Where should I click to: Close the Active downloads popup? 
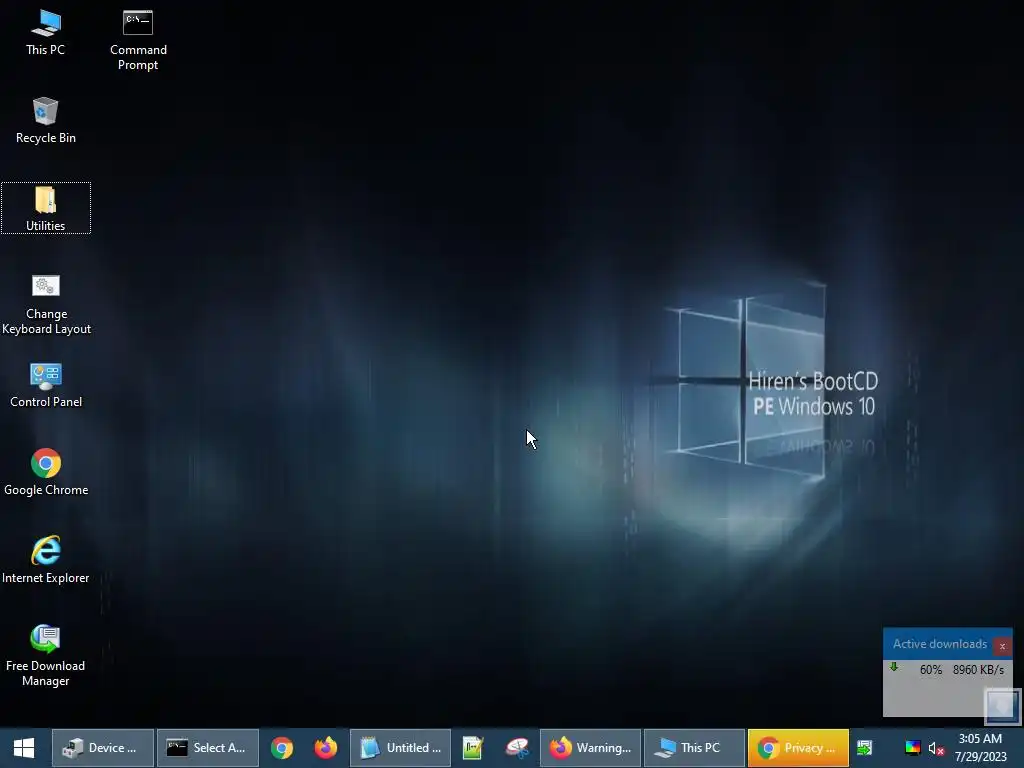1002,646
